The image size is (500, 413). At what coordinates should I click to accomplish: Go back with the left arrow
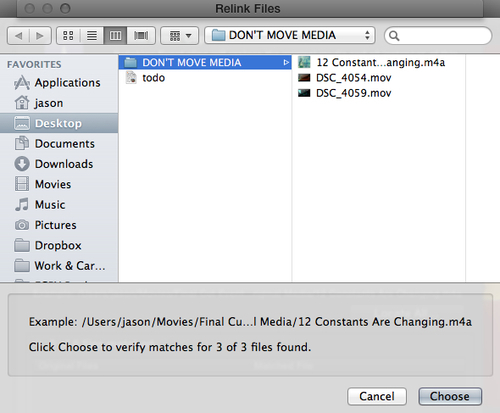(18, 35)
